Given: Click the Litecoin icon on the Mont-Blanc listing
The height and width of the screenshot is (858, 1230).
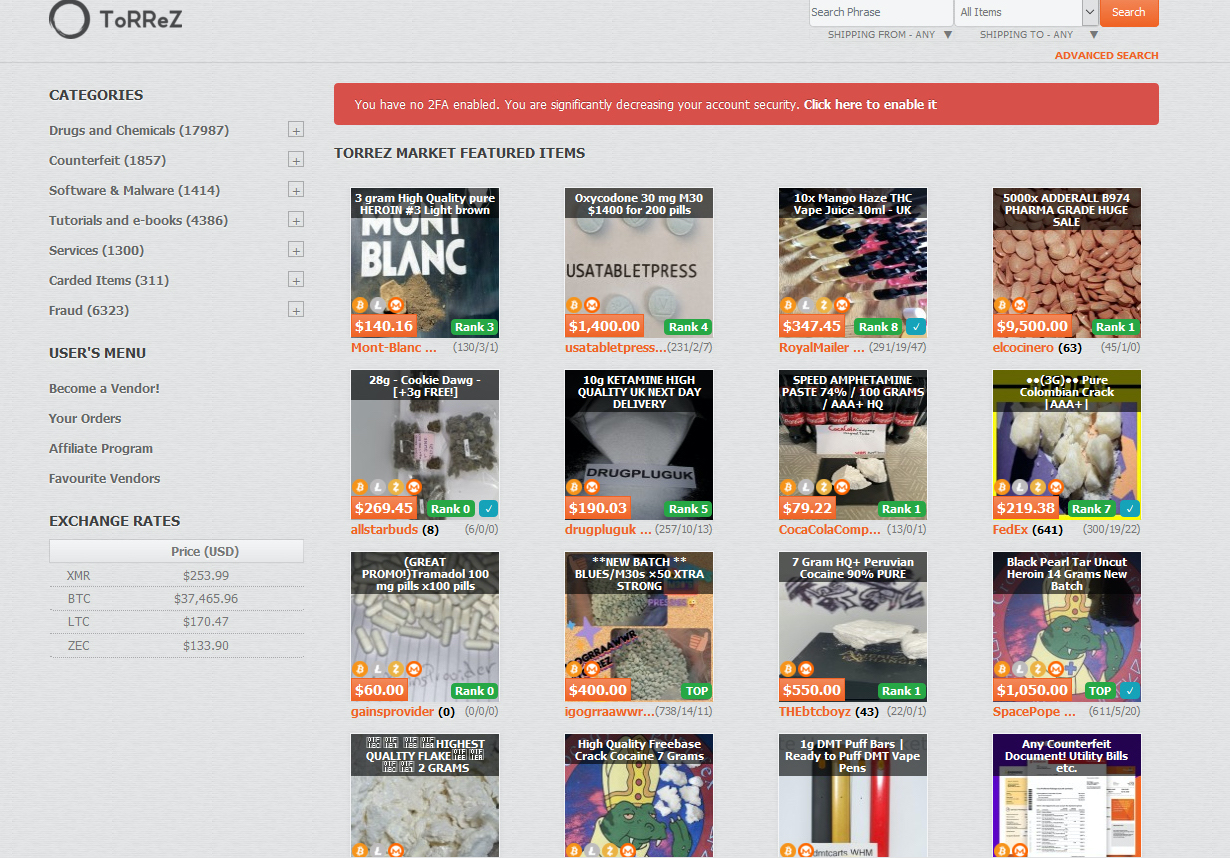Looking at the screenshot, I should pos(378,305).
